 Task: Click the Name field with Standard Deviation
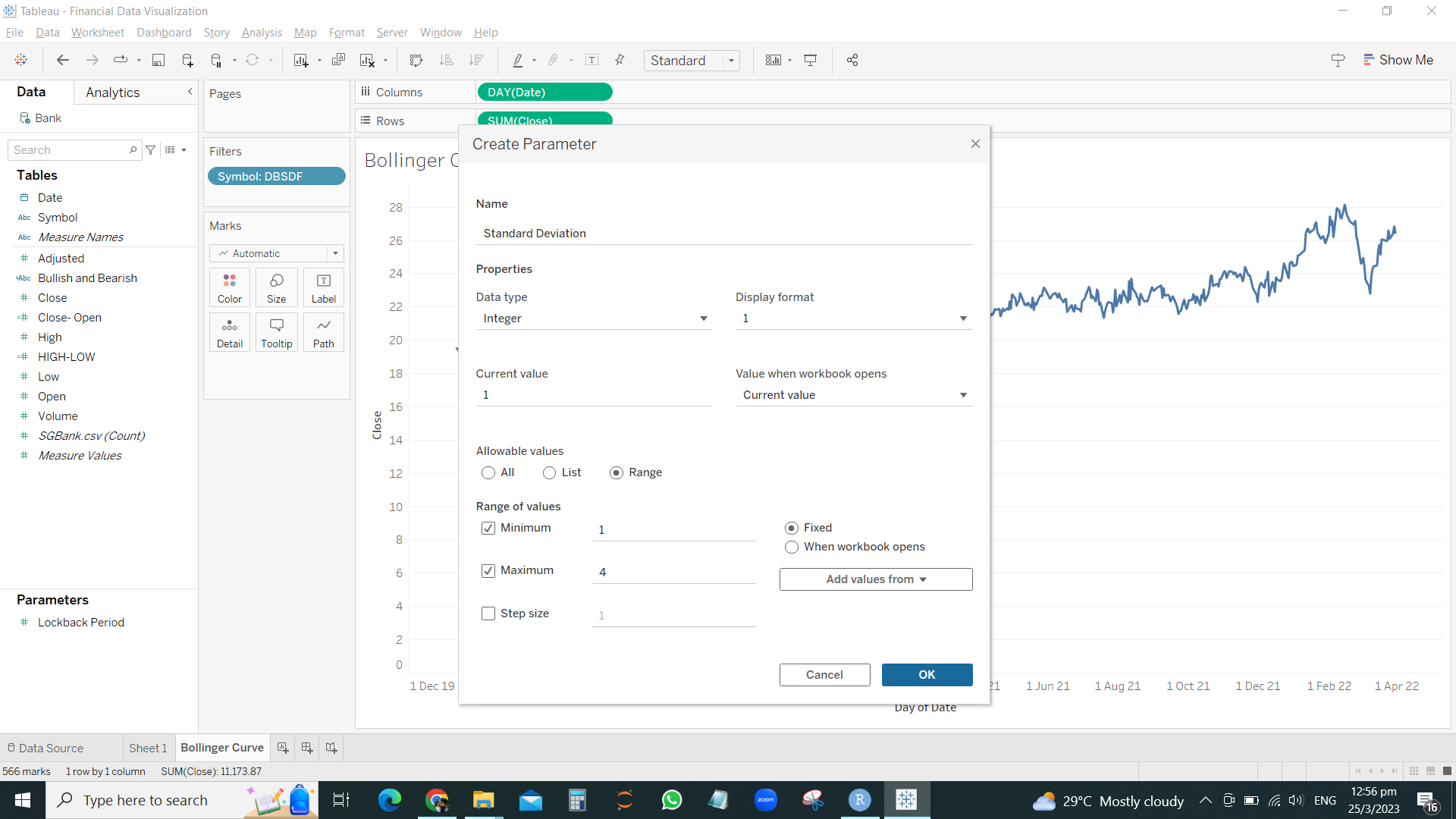coord(723,234)
